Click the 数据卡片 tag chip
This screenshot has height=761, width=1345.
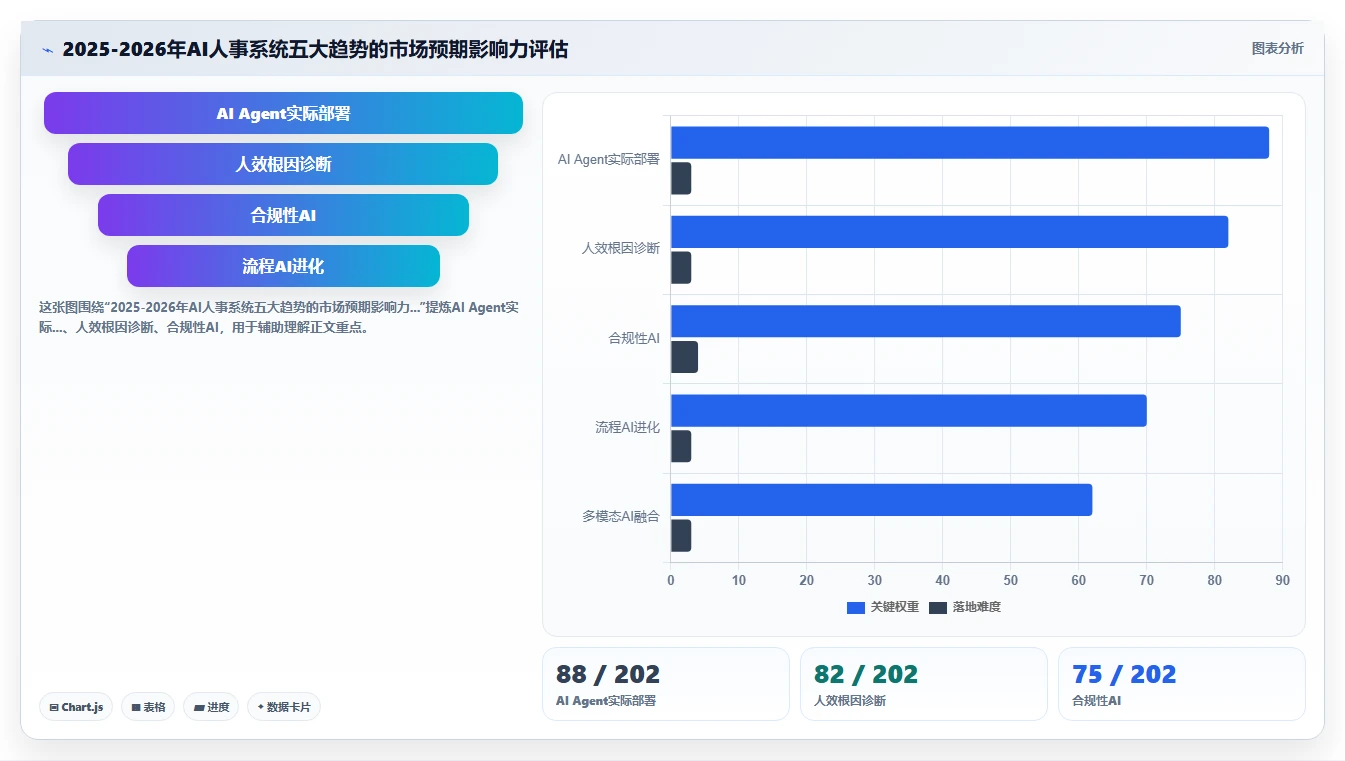(284, 707)
